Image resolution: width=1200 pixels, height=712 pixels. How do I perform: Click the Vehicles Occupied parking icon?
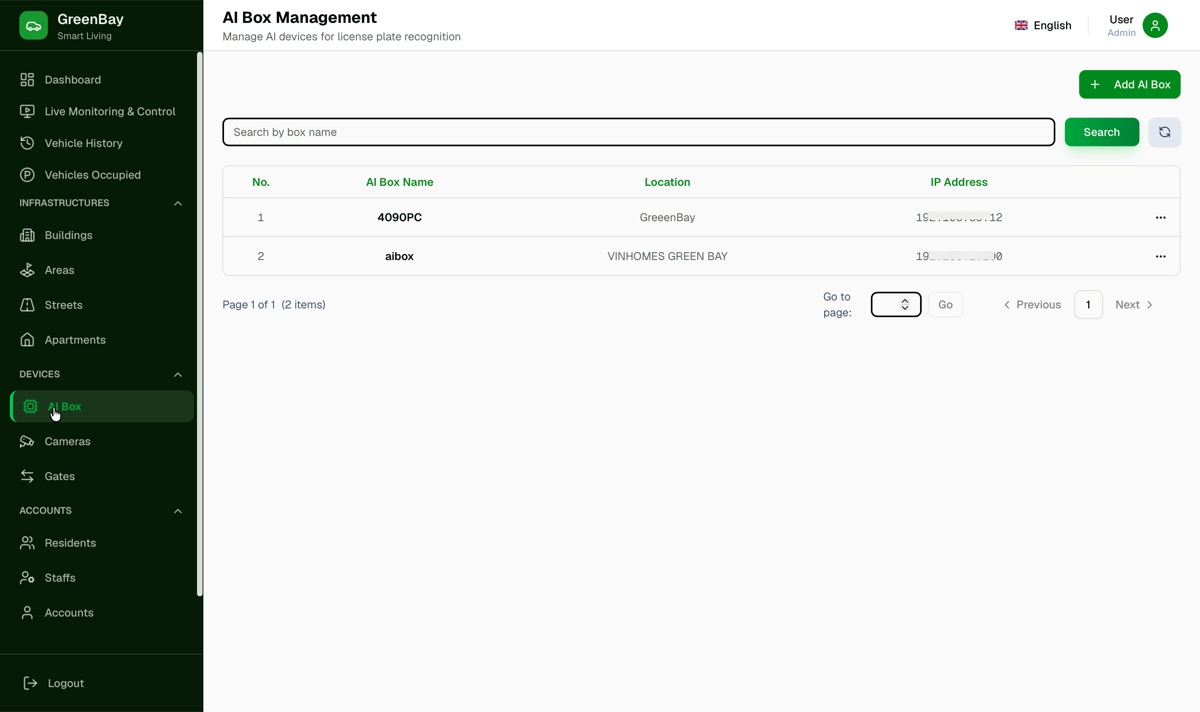(27, 175)
